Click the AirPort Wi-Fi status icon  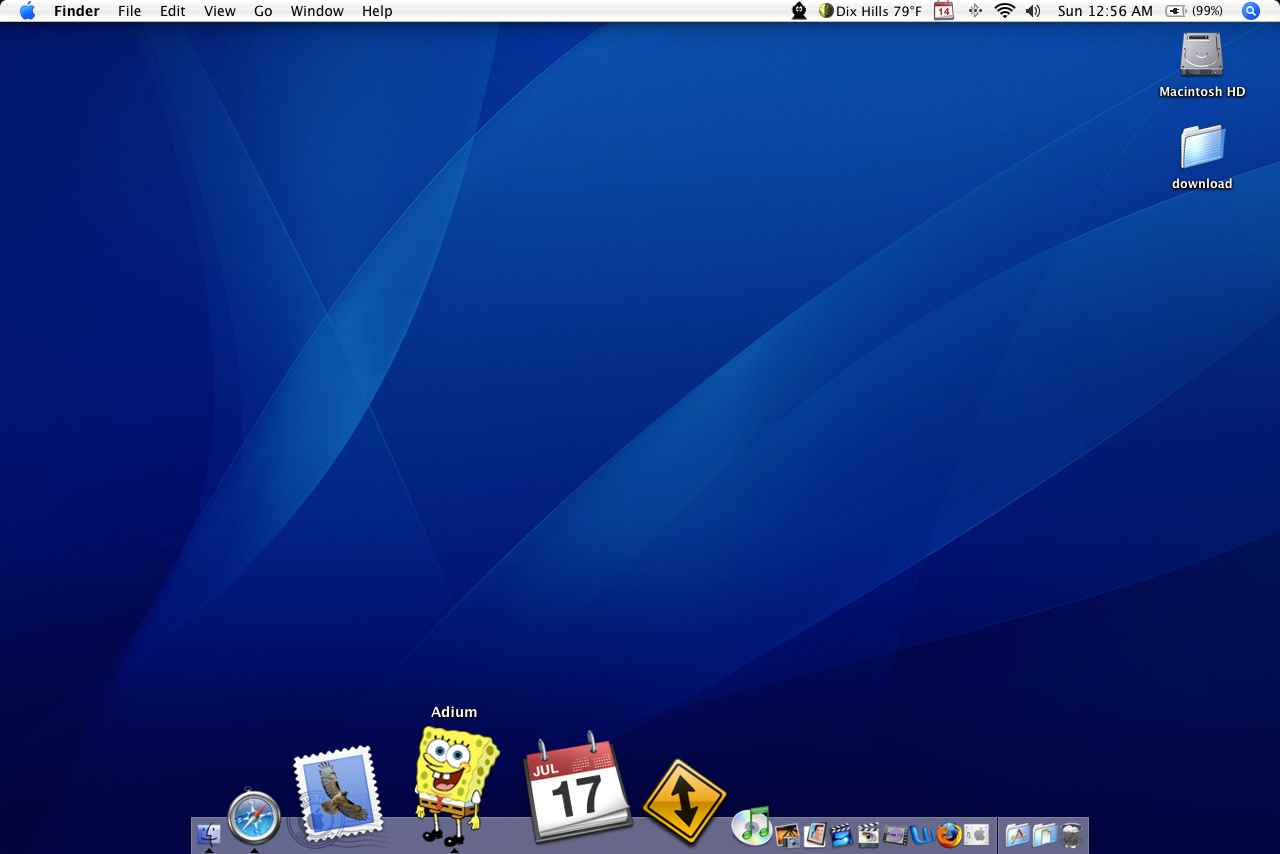point(1004,11)
